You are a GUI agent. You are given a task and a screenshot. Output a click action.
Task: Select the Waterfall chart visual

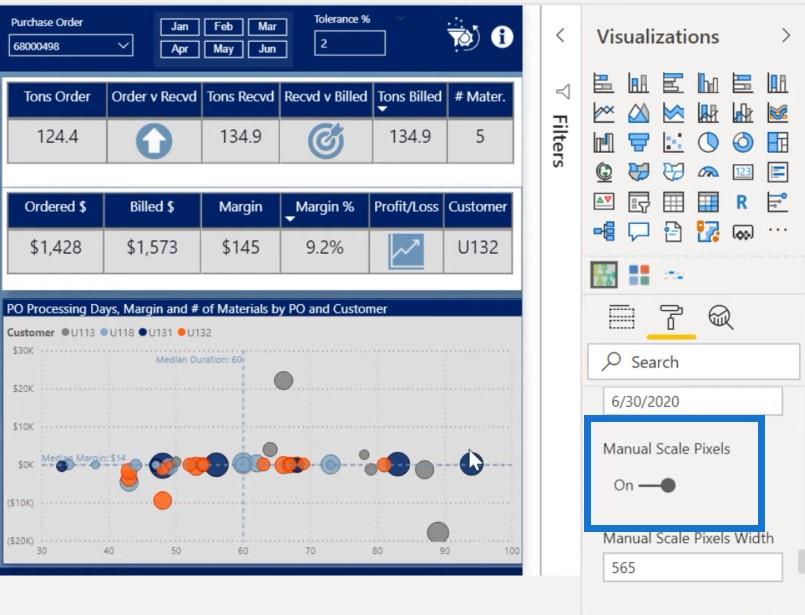tap(604, 142)
